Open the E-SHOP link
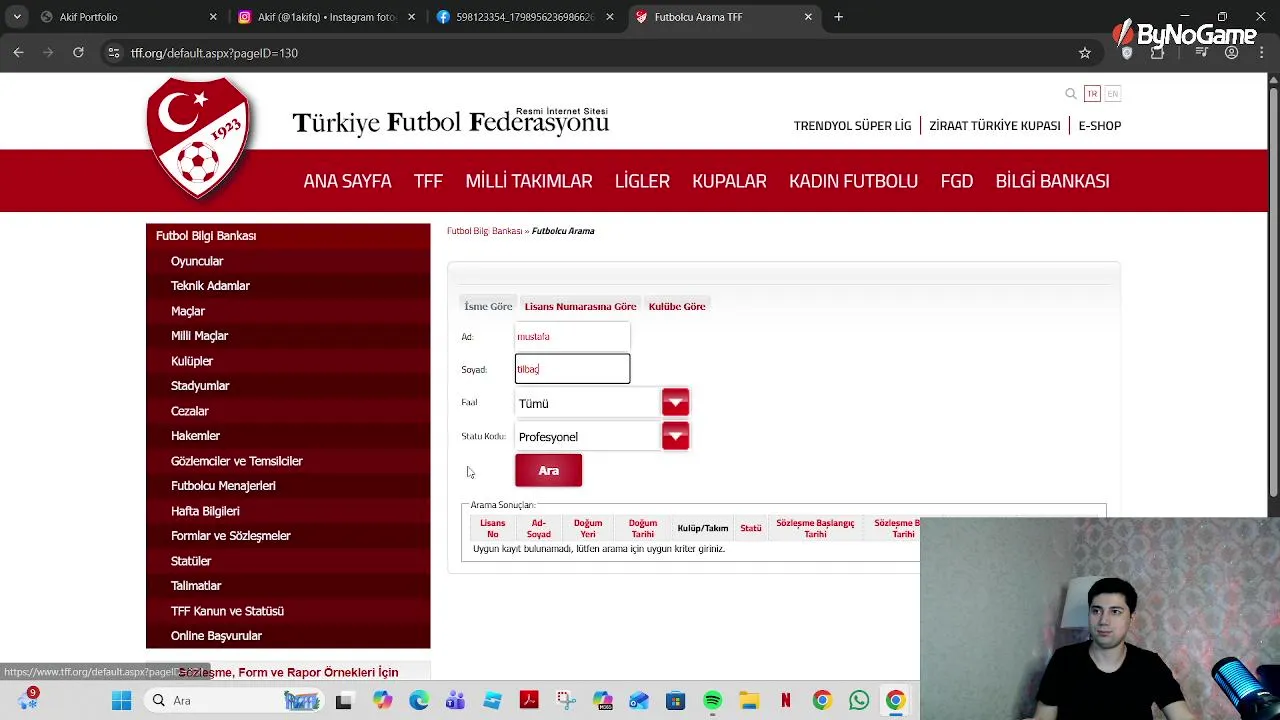The width and height of the screenshot is (1280, 720). pyautogui.click(x=1099, y=126)
